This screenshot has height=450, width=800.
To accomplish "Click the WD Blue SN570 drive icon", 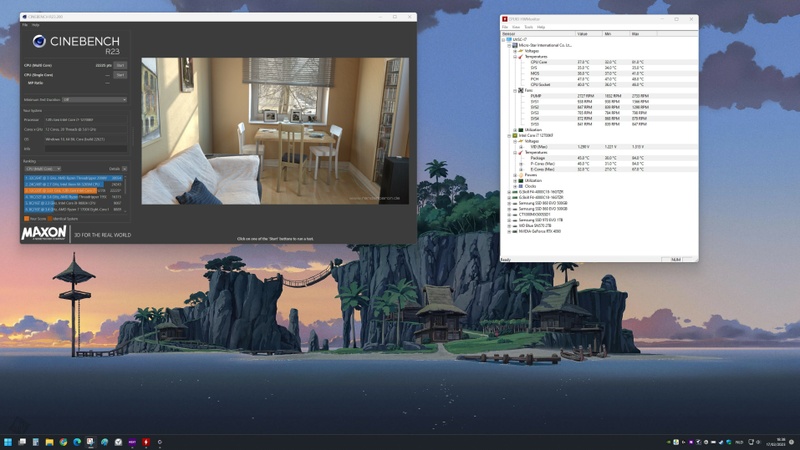I will point(515,226).
